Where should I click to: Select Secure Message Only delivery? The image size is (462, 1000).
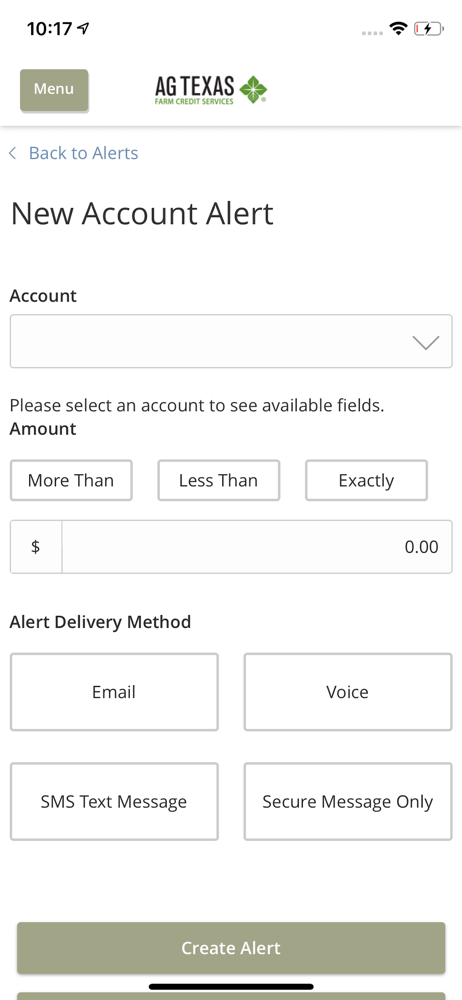pyautogui.click(x=348, y=802)
